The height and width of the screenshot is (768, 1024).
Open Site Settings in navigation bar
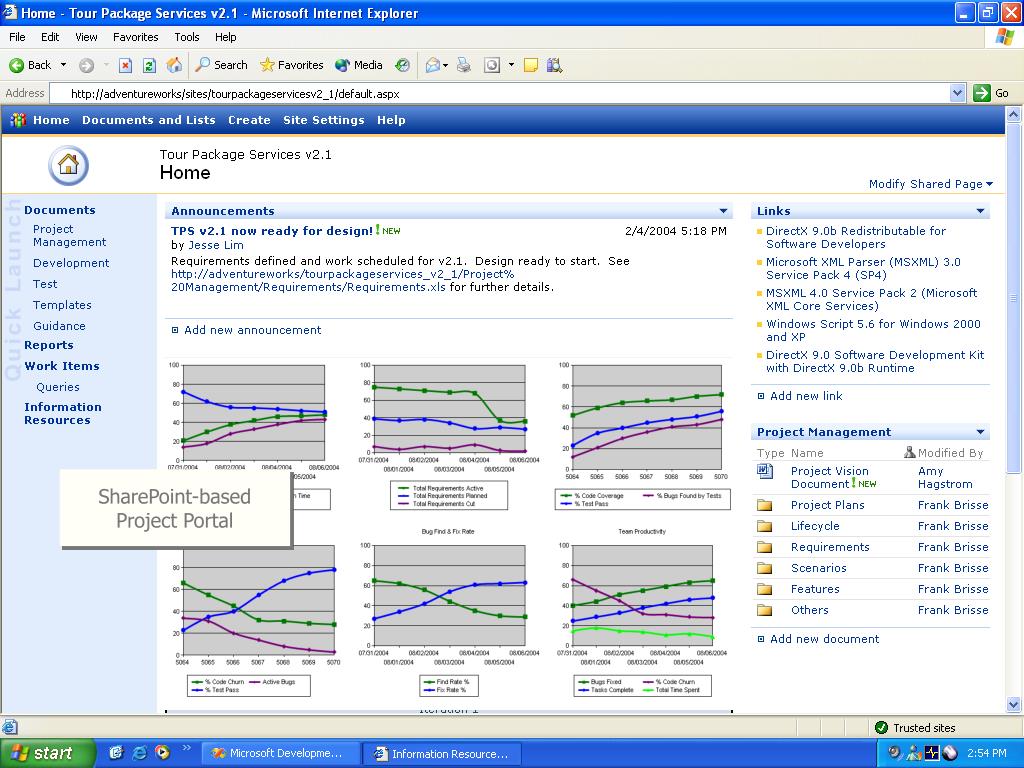323,120
